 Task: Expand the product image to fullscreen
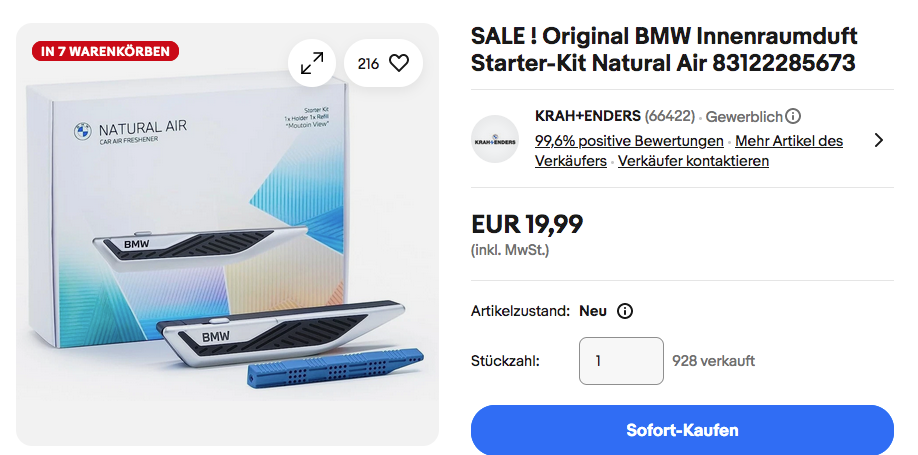click(312, 63)
